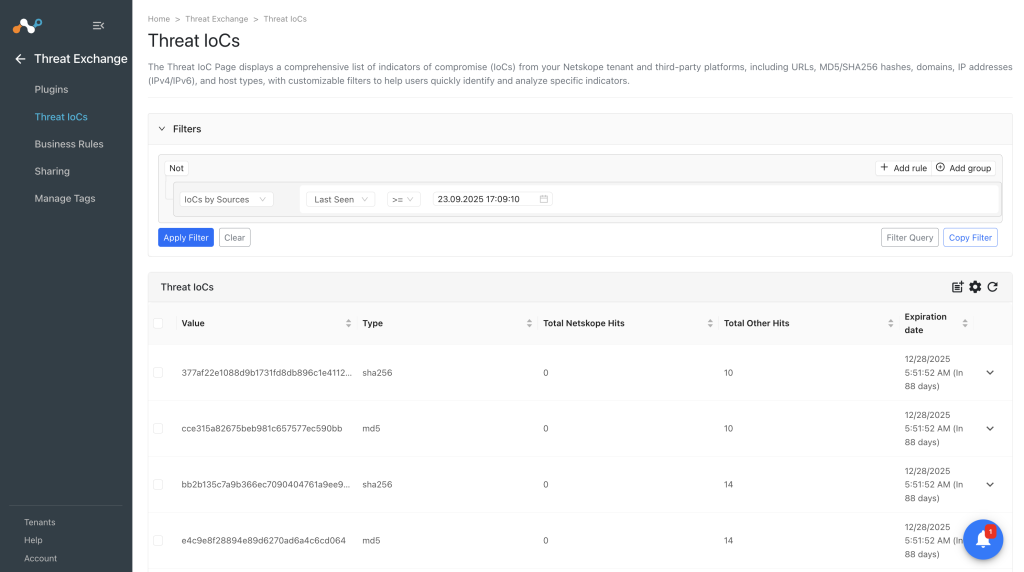This screenshot has width=1024, height=572.
Task: Open Help in sidebar footer
Action: tap(33, 540)
